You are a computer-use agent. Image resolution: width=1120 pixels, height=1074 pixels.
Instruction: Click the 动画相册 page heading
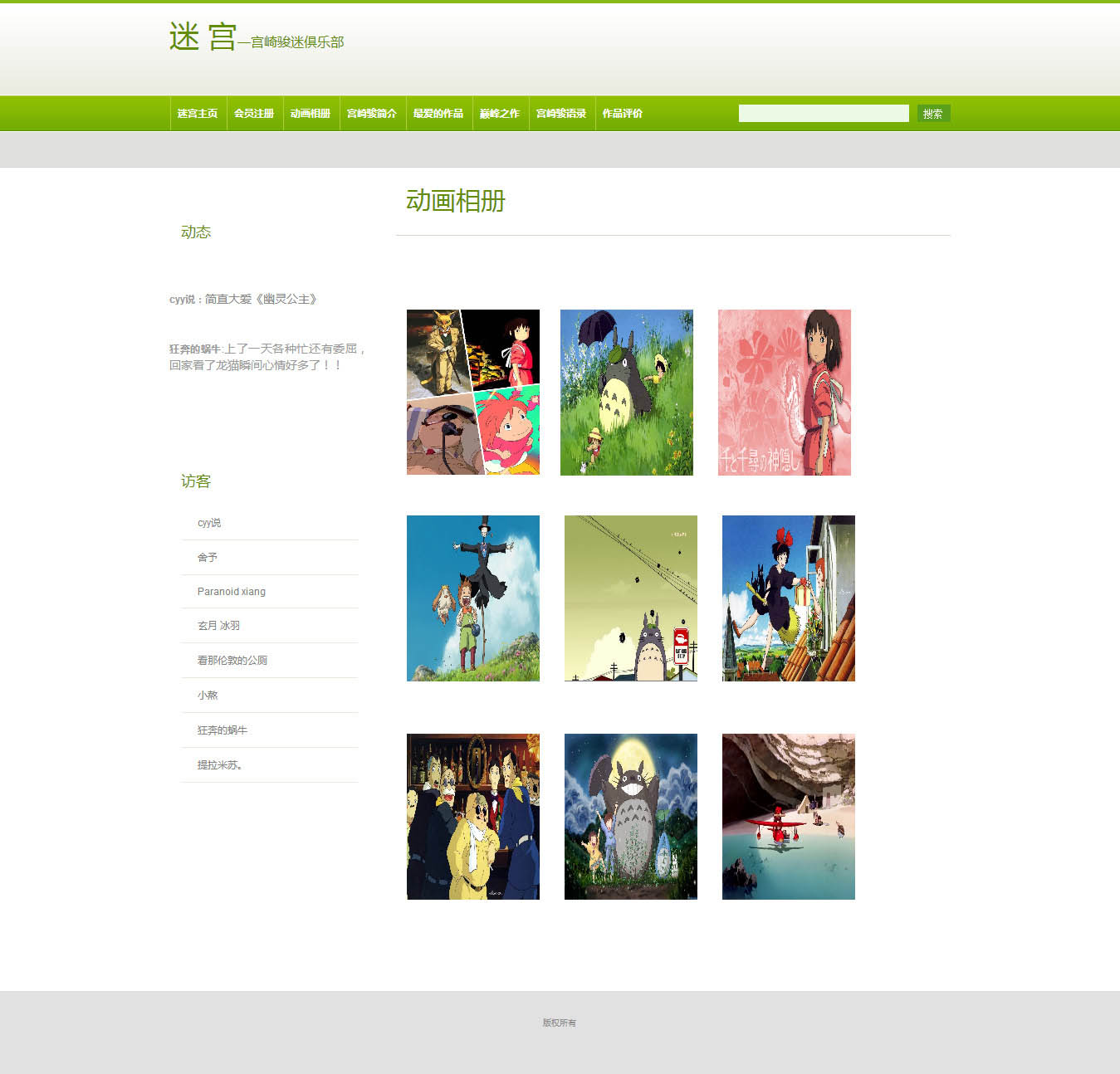tap(456, 201)
